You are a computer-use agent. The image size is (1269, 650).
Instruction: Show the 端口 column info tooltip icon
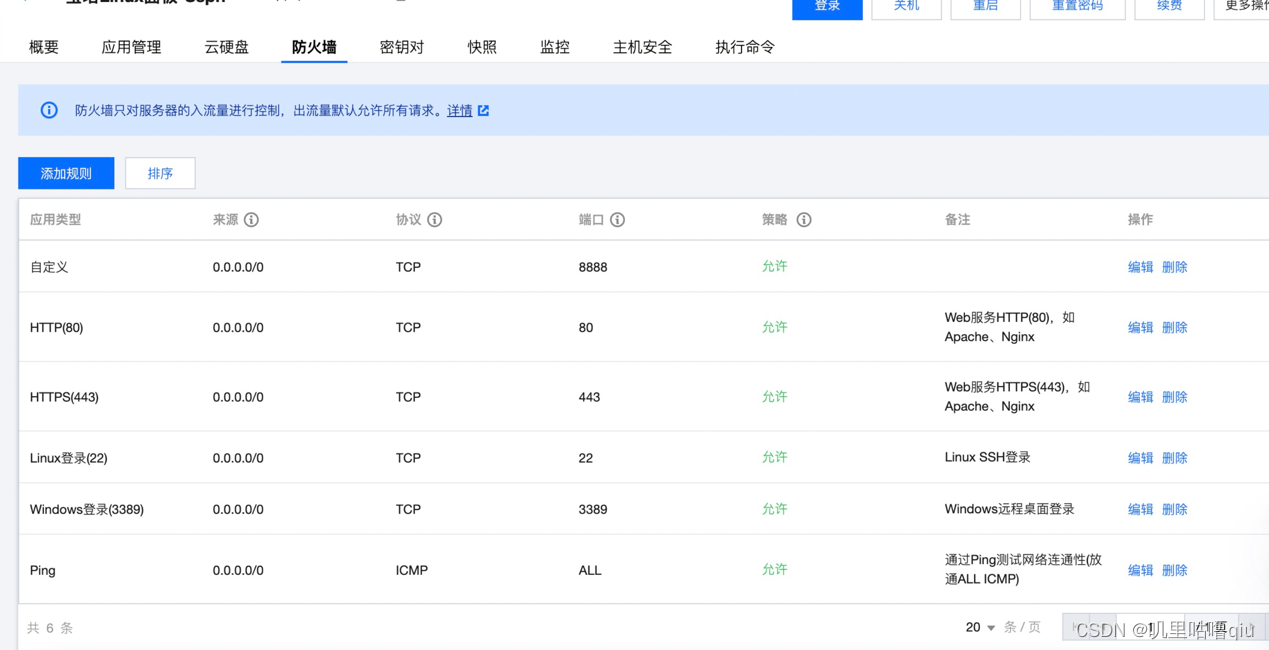point(618,220)
